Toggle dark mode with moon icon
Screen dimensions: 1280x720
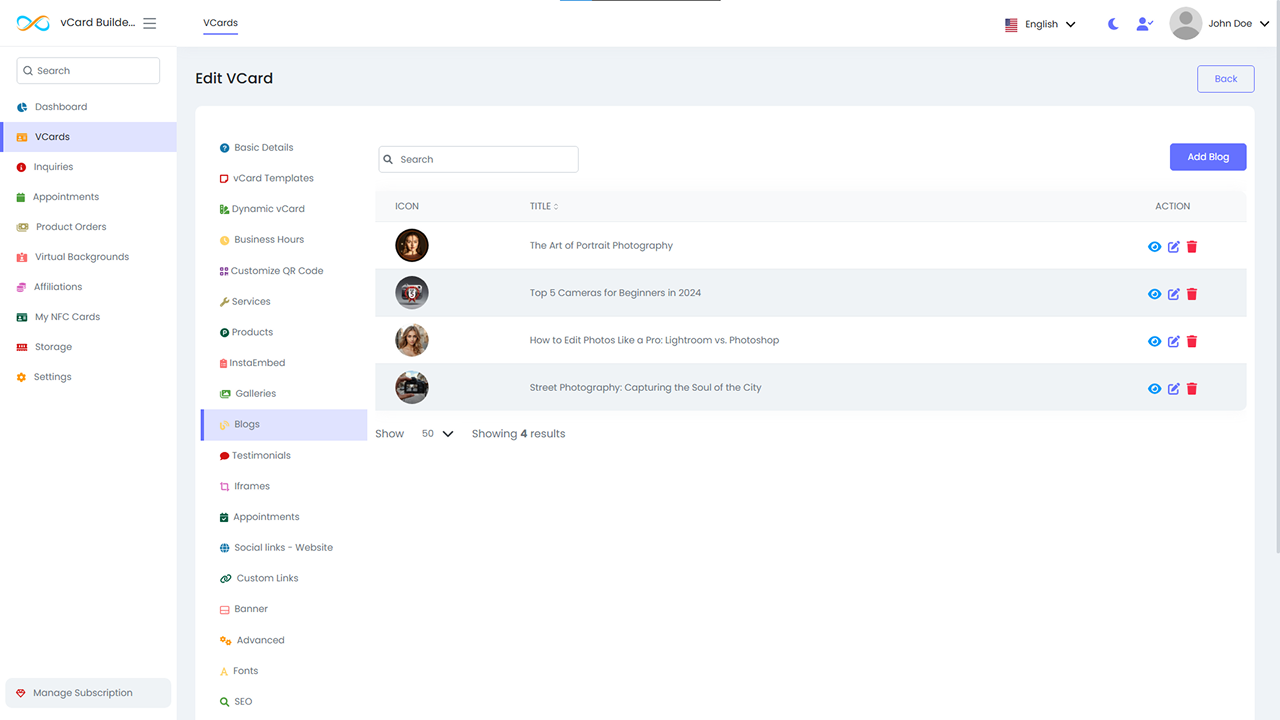tap(1113, 24)
